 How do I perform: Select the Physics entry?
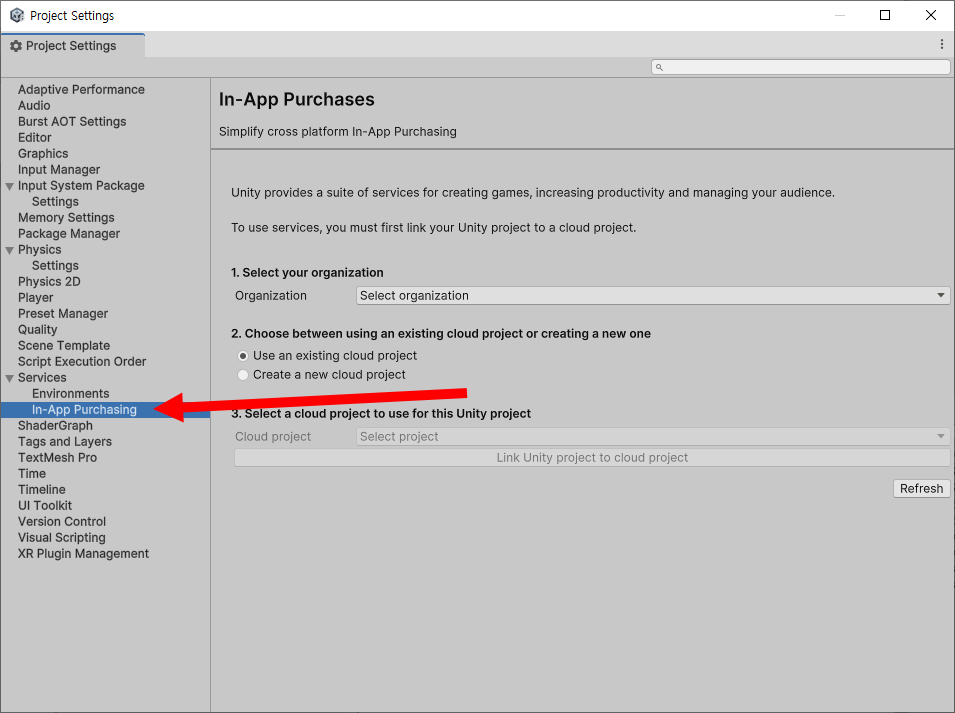click(x=40, y=250)
